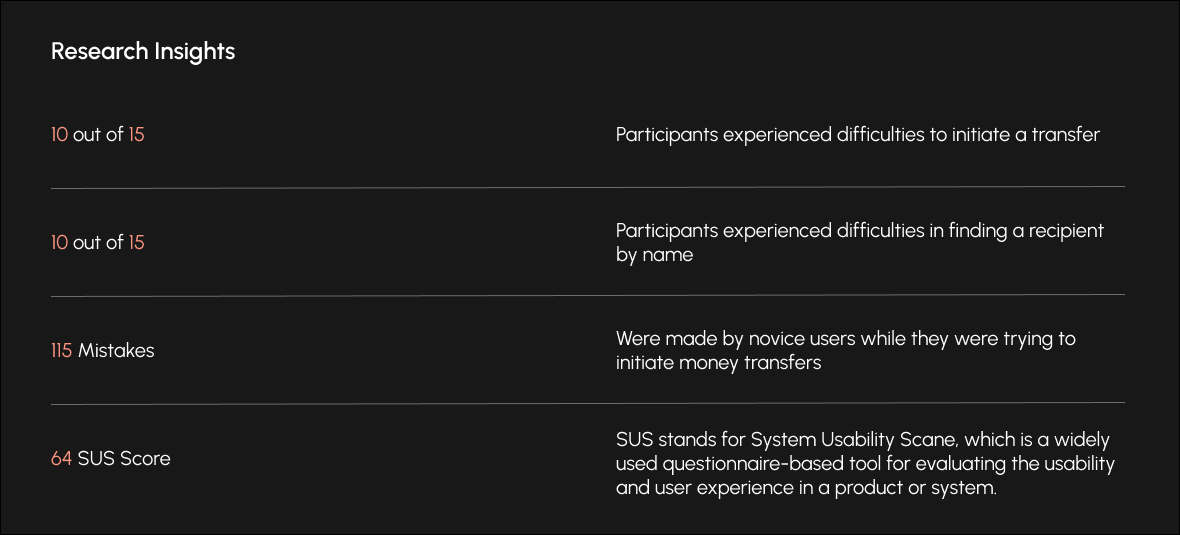Click the SUS Score label

pyautogui.click(x=124, y=458)
